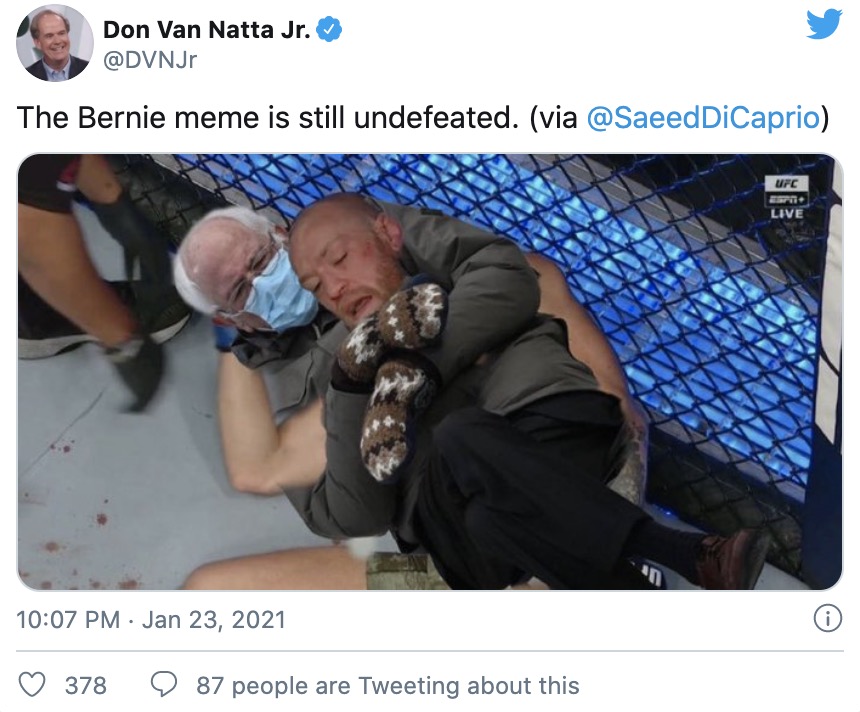Click the Twitter bird logo

[x=824, y=25]
